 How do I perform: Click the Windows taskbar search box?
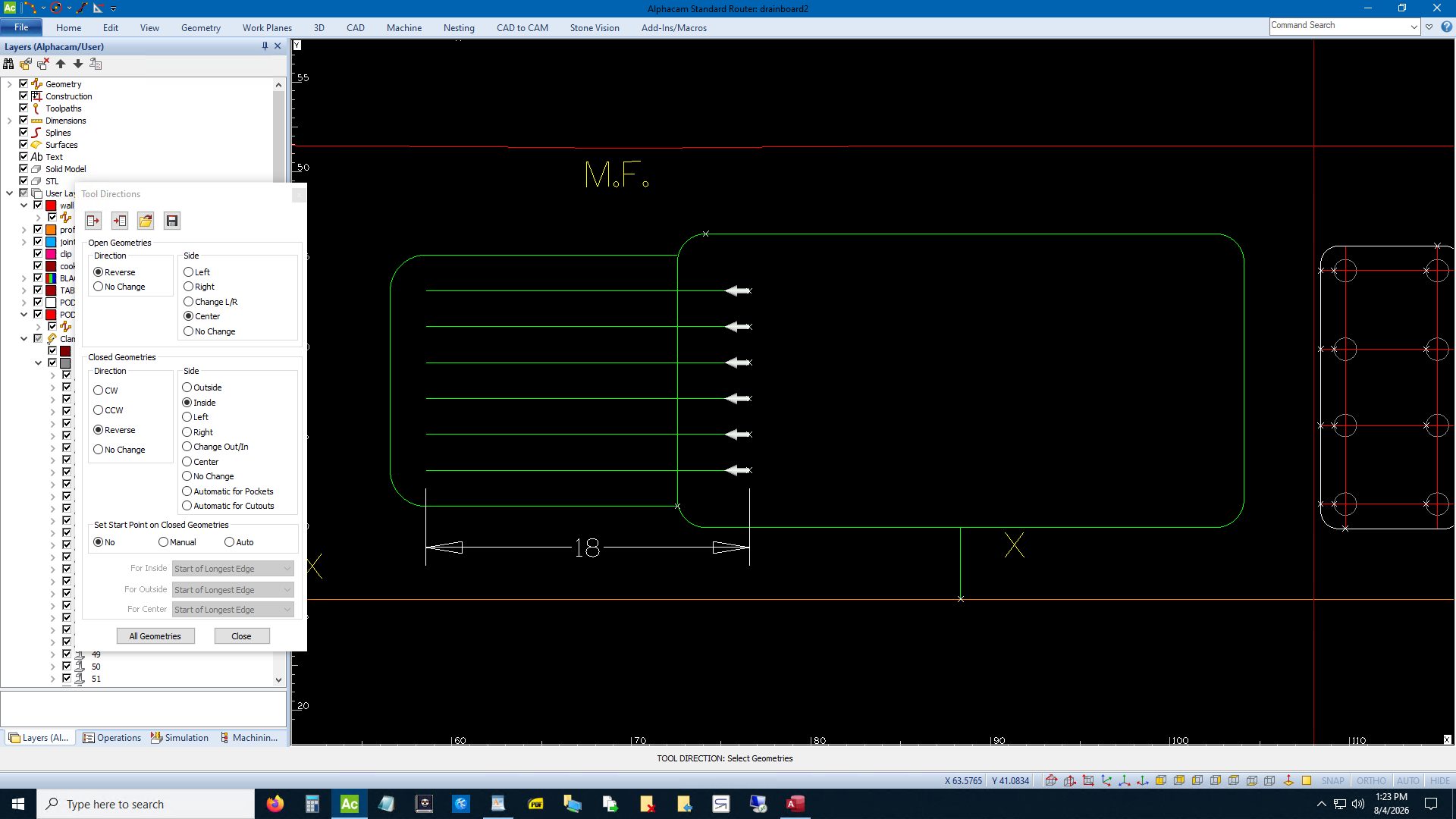146,804
